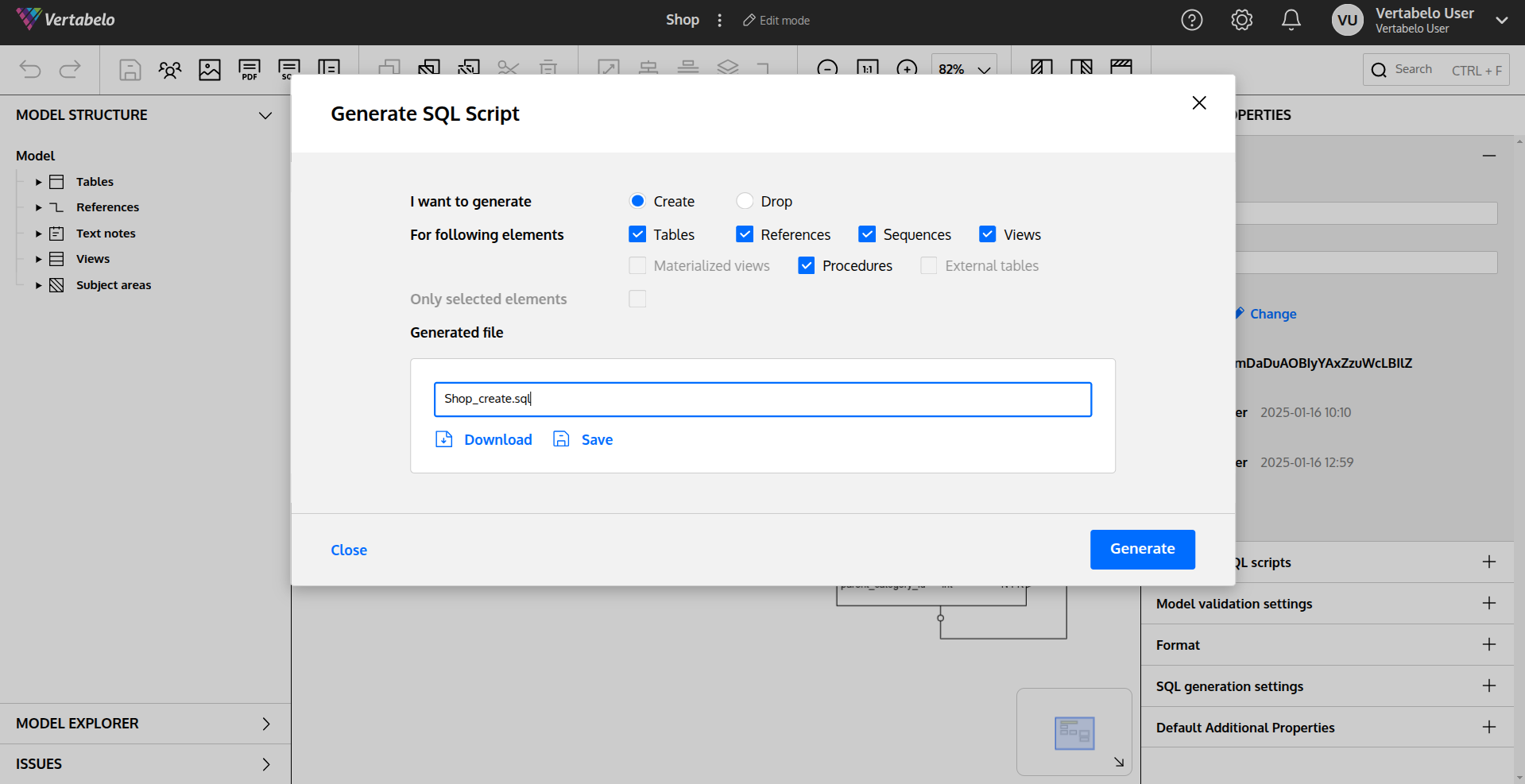Image resolution: width=1525 pixels, height=784 pixels.
Task: Open the notifications bell
Action: (1291, 21)
